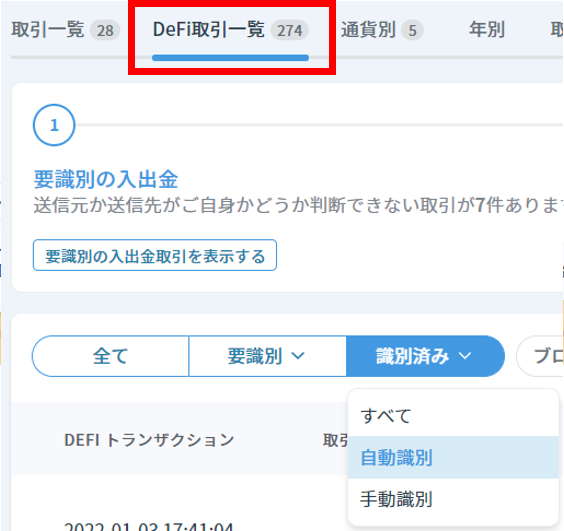Open the DeFi取引一覧 tab

click(x=230, y=30)
